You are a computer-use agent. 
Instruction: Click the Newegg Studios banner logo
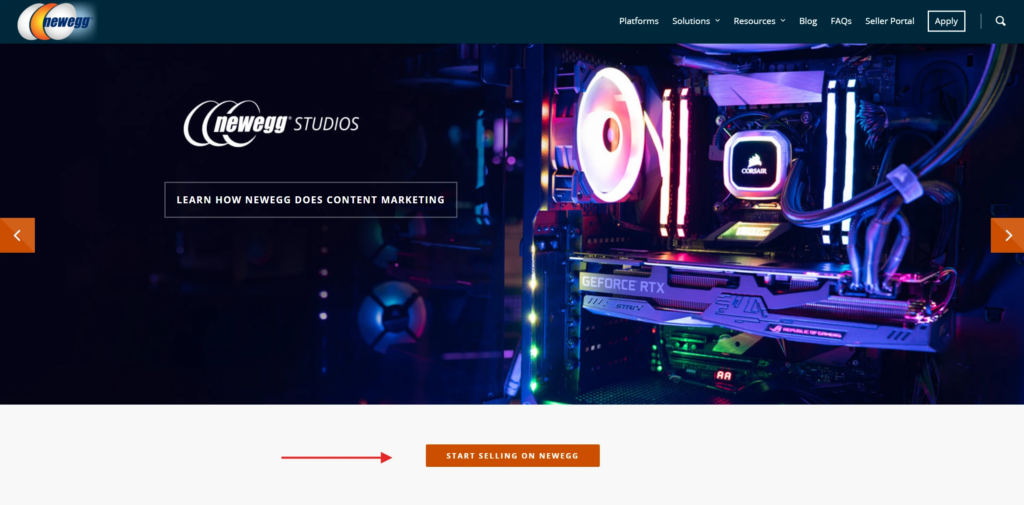[x=271, y=123]
